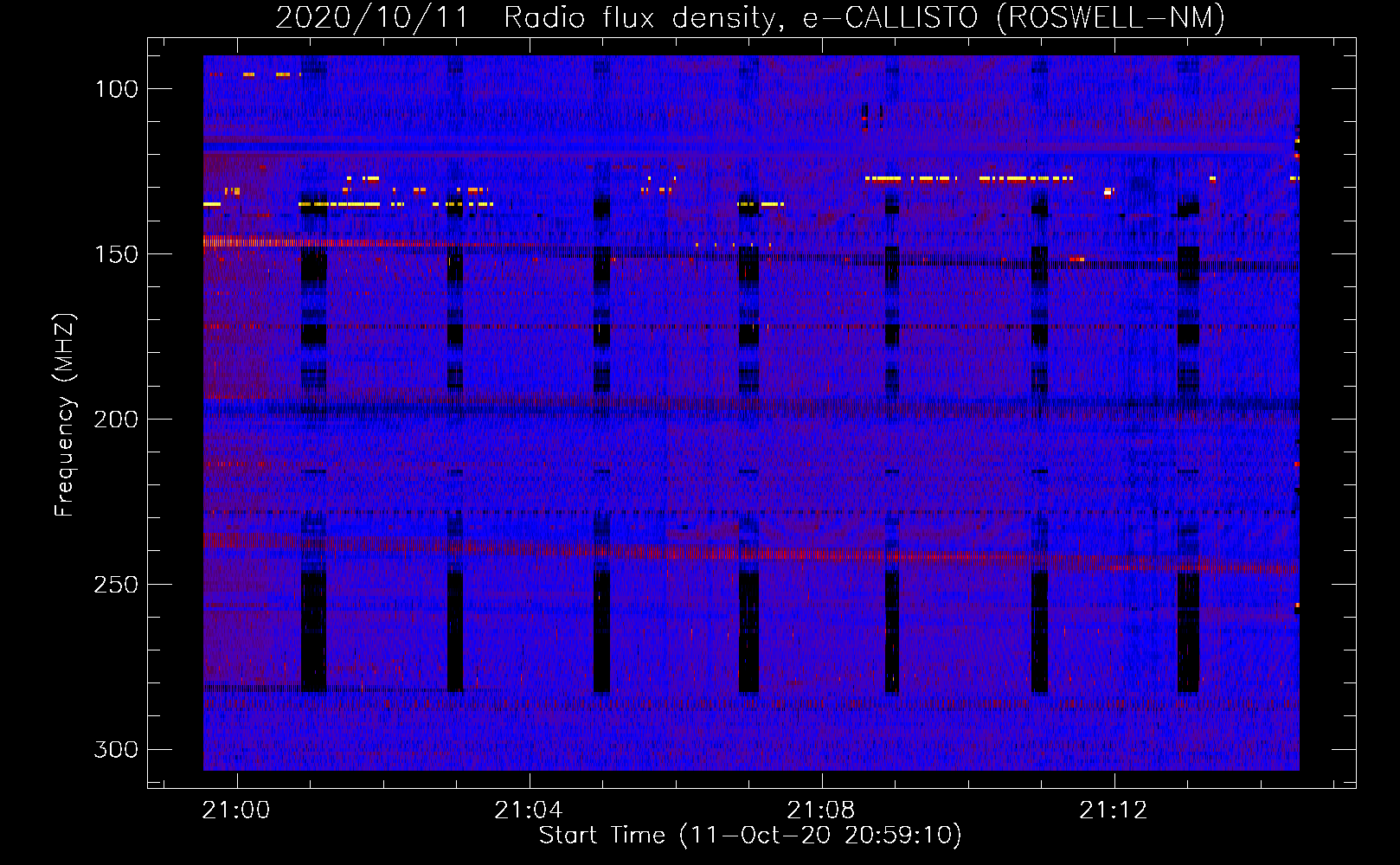Click the plot title starting with "2020/10/11 Radio flux density"
Viewport: 1400px width, 865px height.
coord(750,17)
